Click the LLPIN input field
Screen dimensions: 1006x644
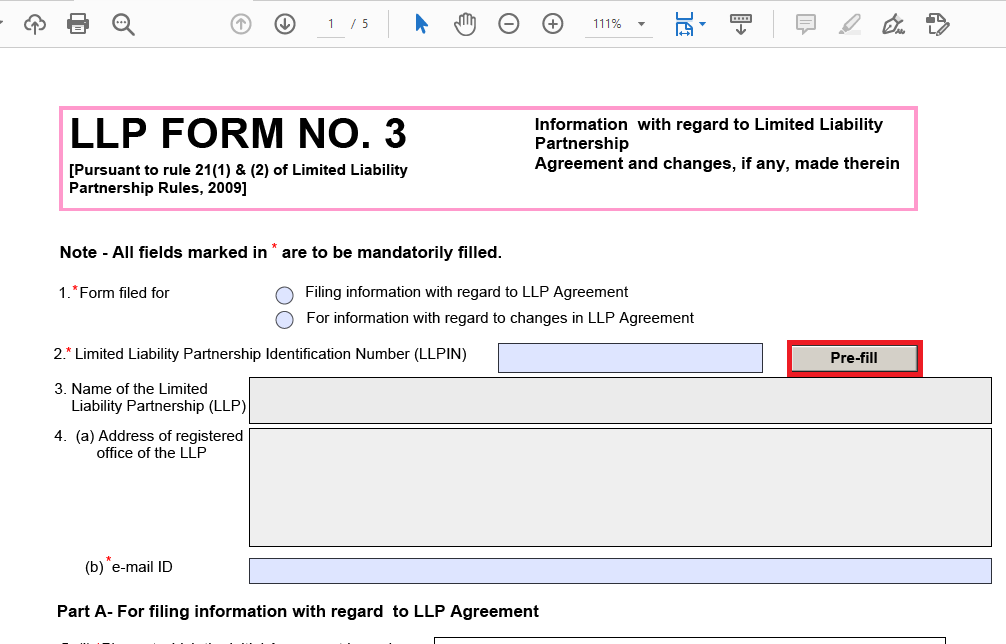[630, 357]
